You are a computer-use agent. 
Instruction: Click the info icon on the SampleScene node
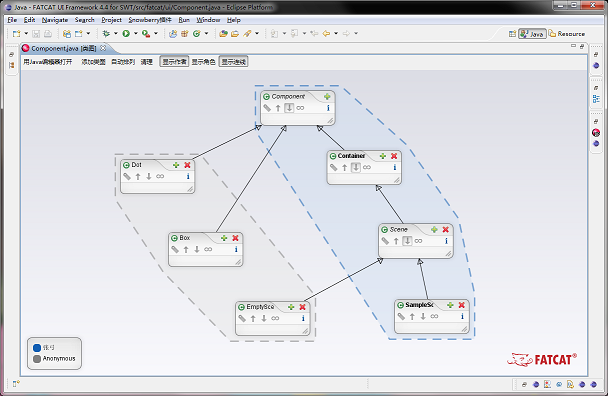(462, 316)
